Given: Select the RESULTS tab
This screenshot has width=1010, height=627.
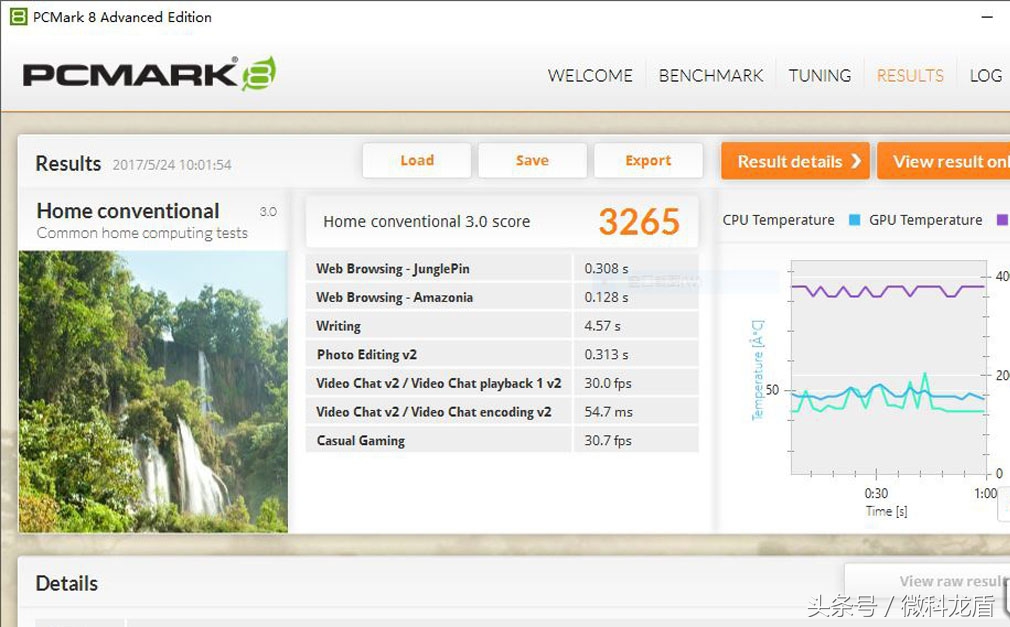Looking at the screenshot, I should (x=910, y=75).
